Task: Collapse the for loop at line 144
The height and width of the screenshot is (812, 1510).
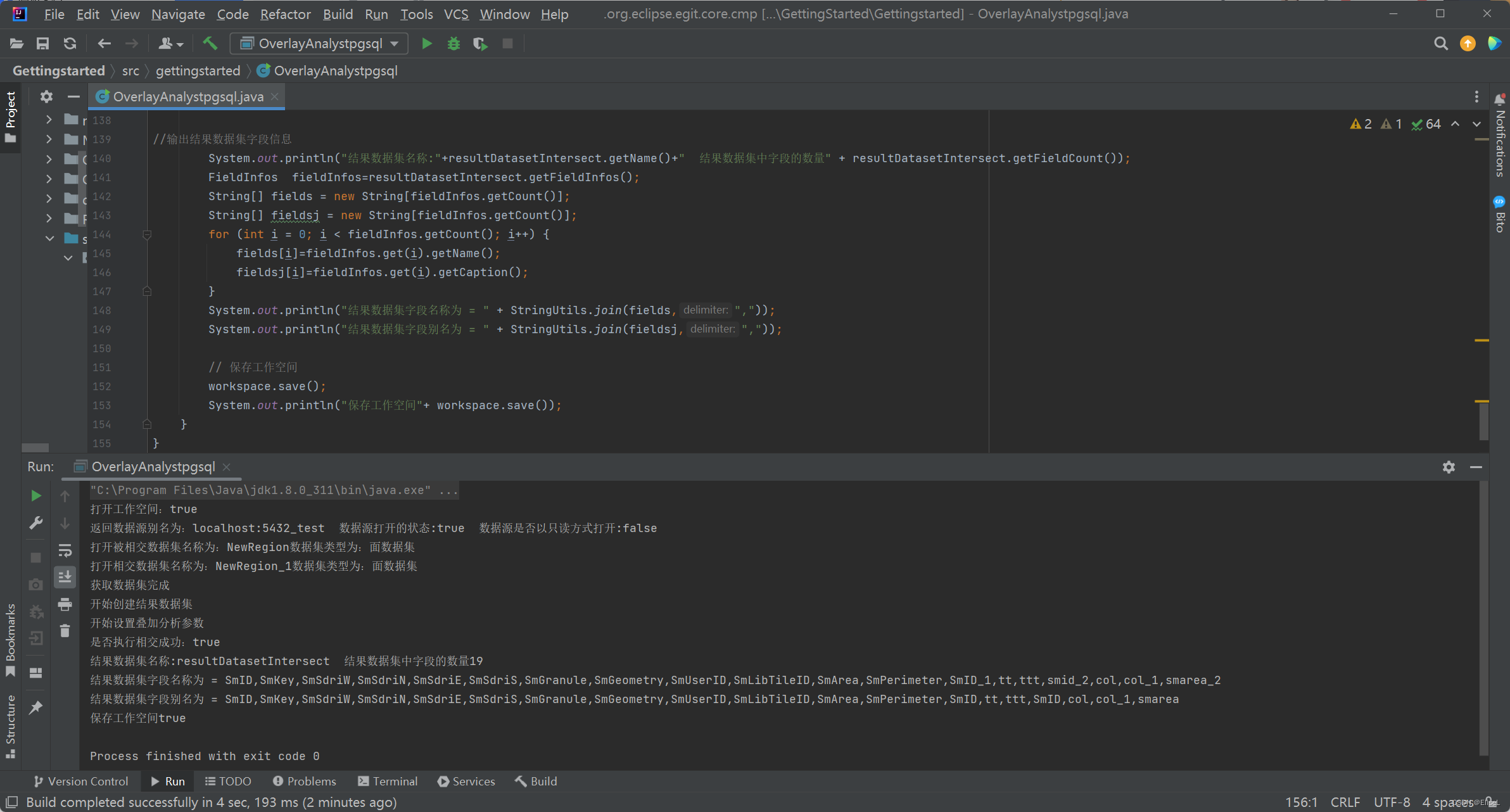Action: [x=147, y=235]
